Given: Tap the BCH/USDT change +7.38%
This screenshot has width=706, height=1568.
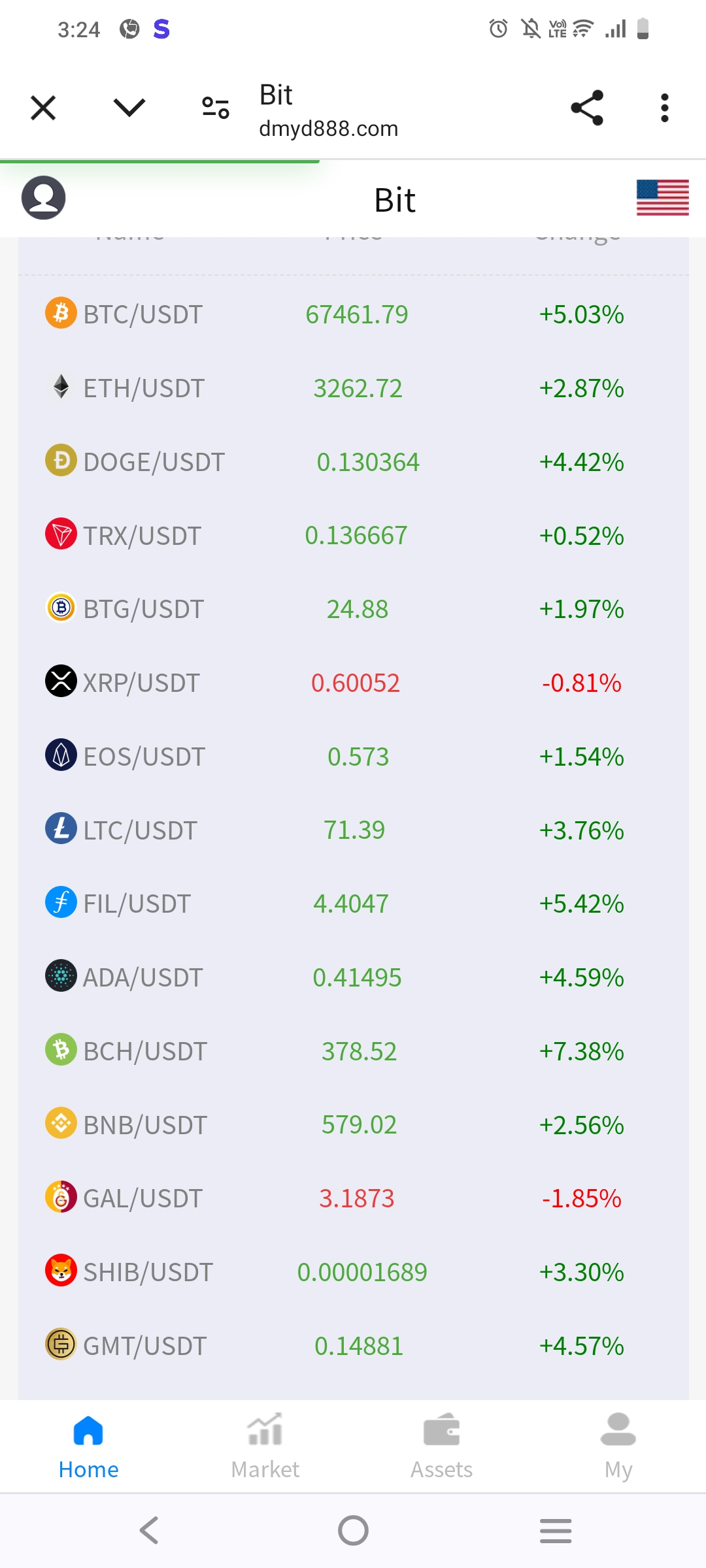Looking at the screenshot, I should 581,1051.
